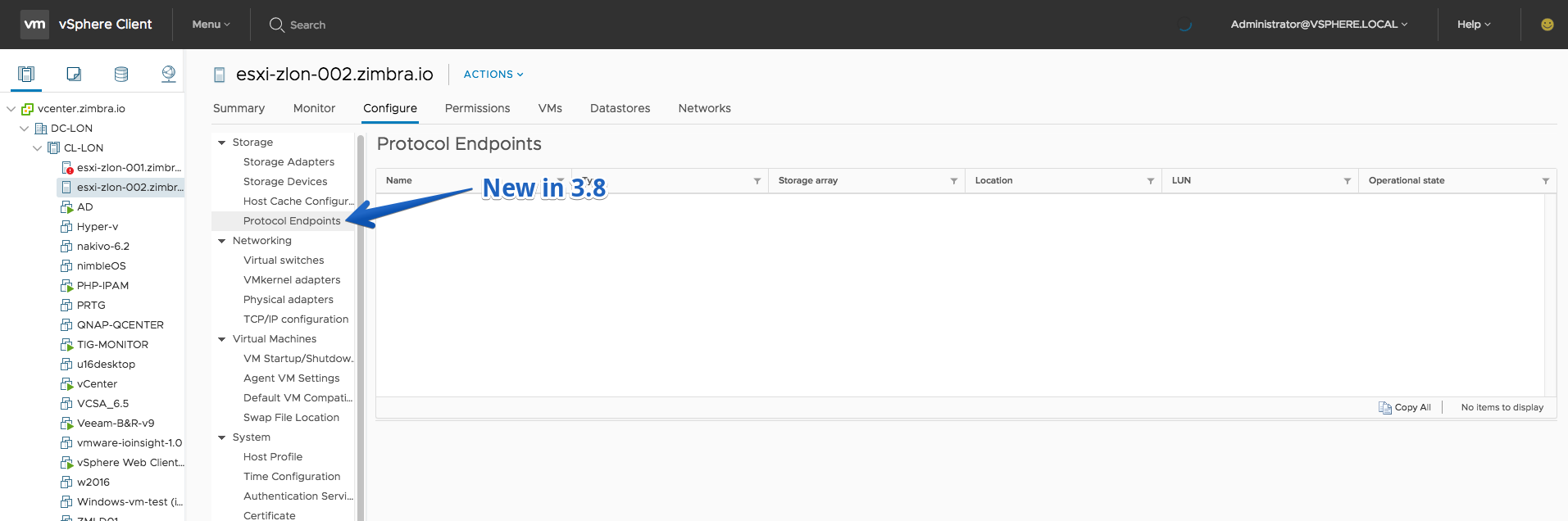The image size is (1568, 521).
Task: Open VM Startup/Shutdown settings
Action: tap(298, 359)
